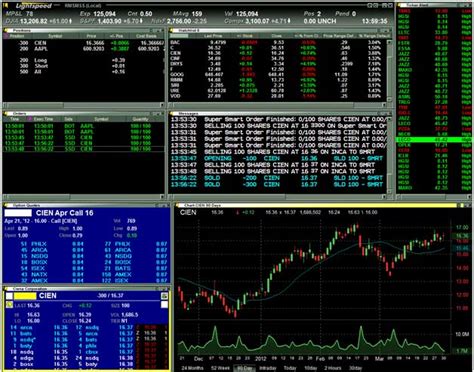Sort watchlist by Last Price column header
Image resolution: width=474 pixels, height=372 pixels.
[x=213, y=36]
